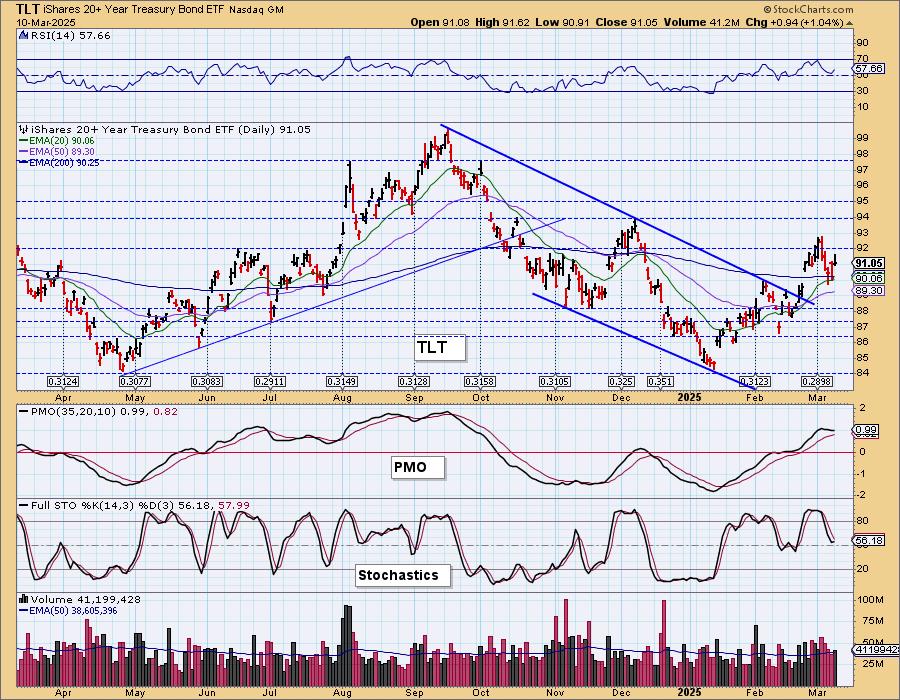
Task: Click the Stochastics annotation box
Action: tap(404, 575)
